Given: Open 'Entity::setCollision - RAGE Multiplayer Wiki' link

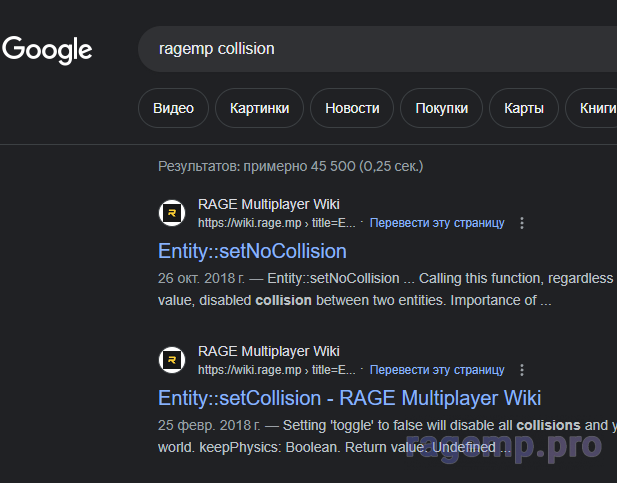Looking at the screenshot, I should point(349,398).
